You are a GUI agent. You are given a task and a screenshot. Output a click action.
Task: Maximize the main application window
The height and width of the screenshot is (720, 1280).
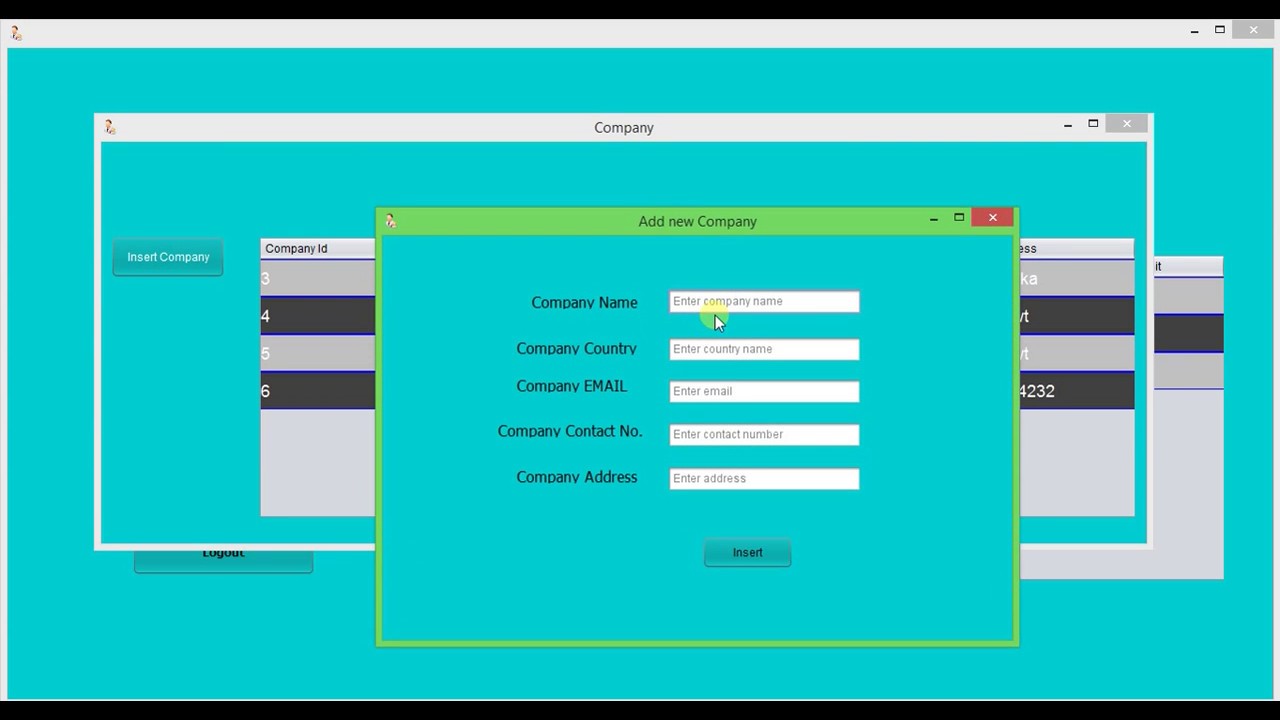click(1220, 30)
